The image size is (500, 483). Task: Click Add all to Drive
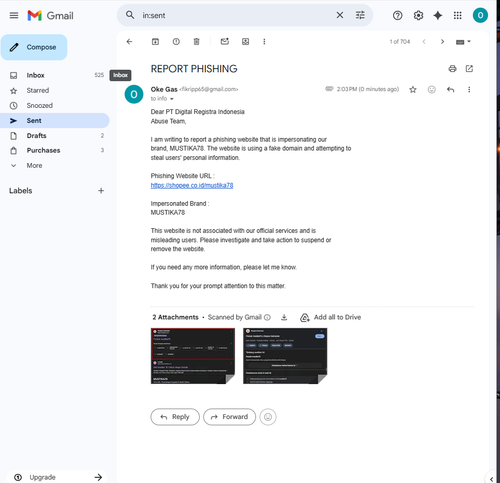pos(331,317)
